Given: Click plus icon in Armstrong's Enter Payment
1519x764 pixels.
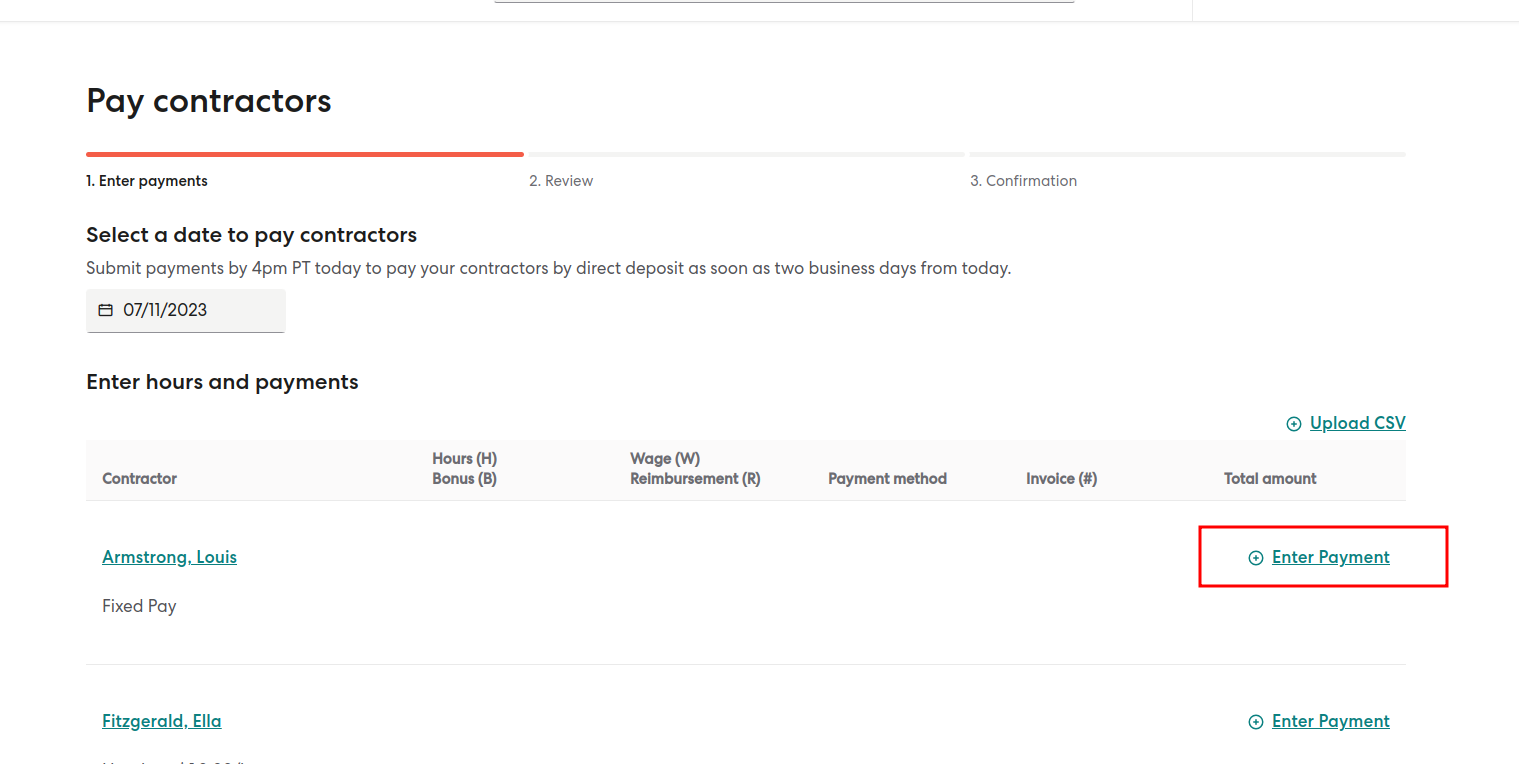Looking at the screenshot, I should (x=1256, y=558).
